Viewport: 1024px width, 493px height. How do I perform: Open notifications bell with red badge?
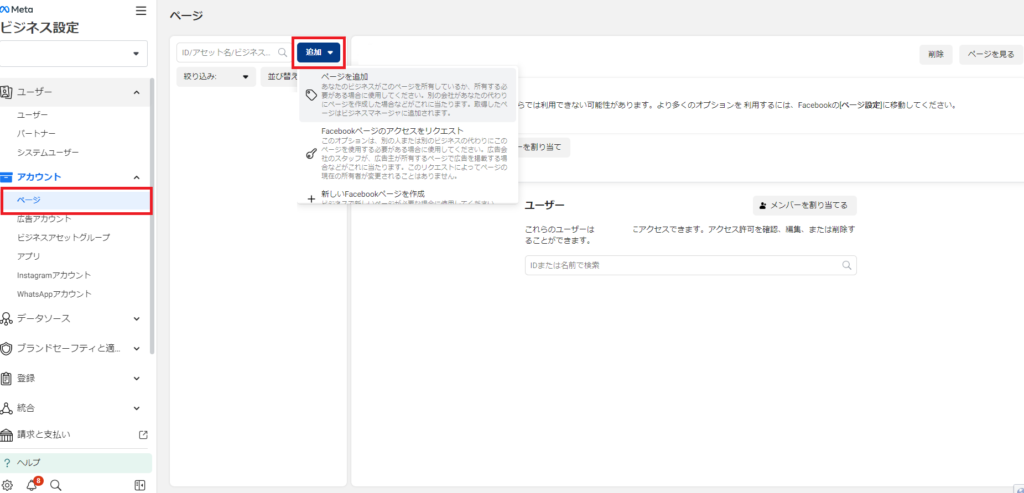click(x=32, y=485)
